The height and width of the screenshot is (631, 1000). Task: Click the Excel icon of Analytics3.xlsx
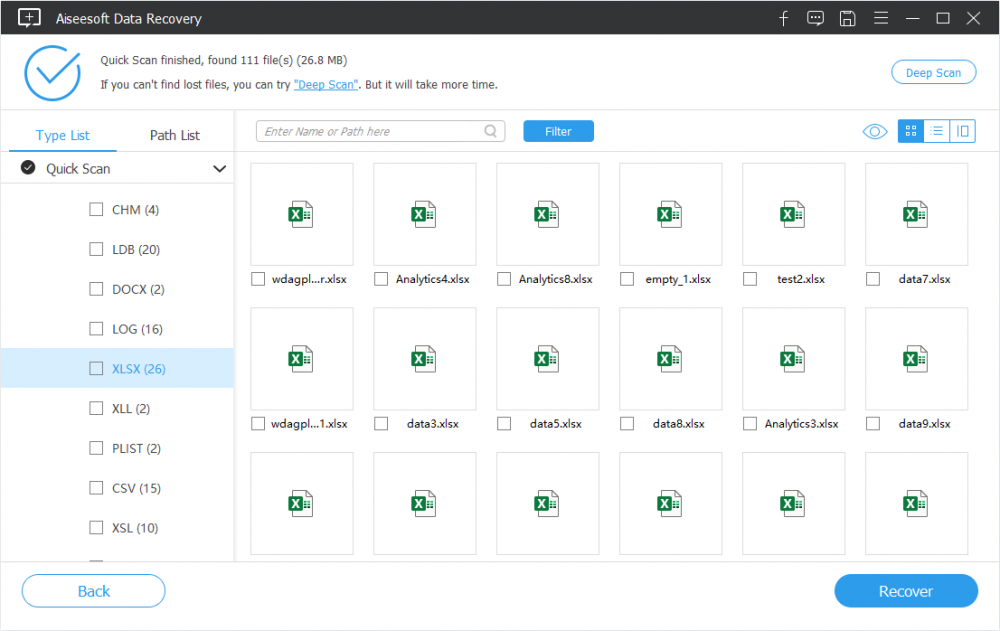[x=793, y=359]
